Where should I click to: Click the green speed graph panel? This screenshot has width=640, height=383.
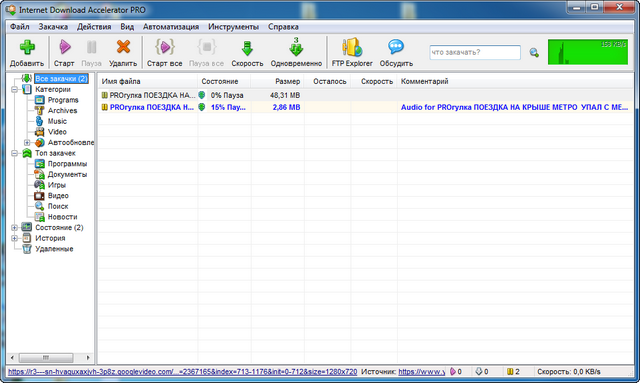coord(587,52)
